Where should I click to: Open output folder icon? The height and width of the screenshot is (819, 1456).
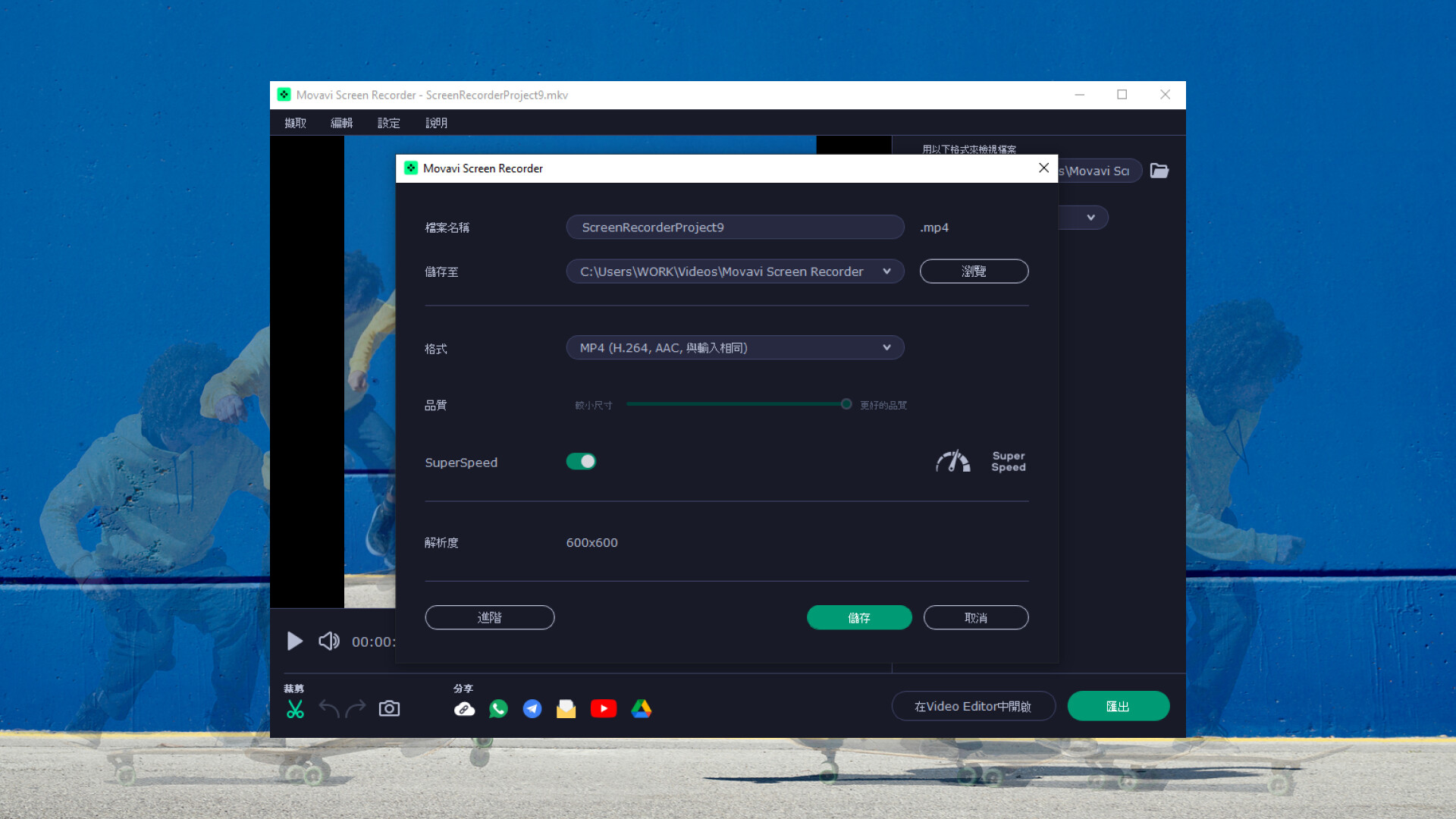[x=1159, y=171]
